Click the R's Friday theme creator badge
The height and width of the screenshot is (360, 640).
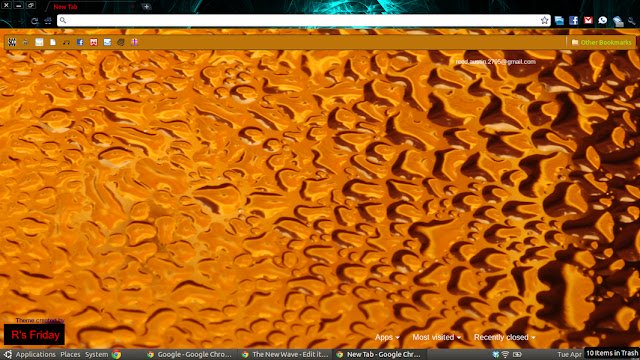pos(34,335)
